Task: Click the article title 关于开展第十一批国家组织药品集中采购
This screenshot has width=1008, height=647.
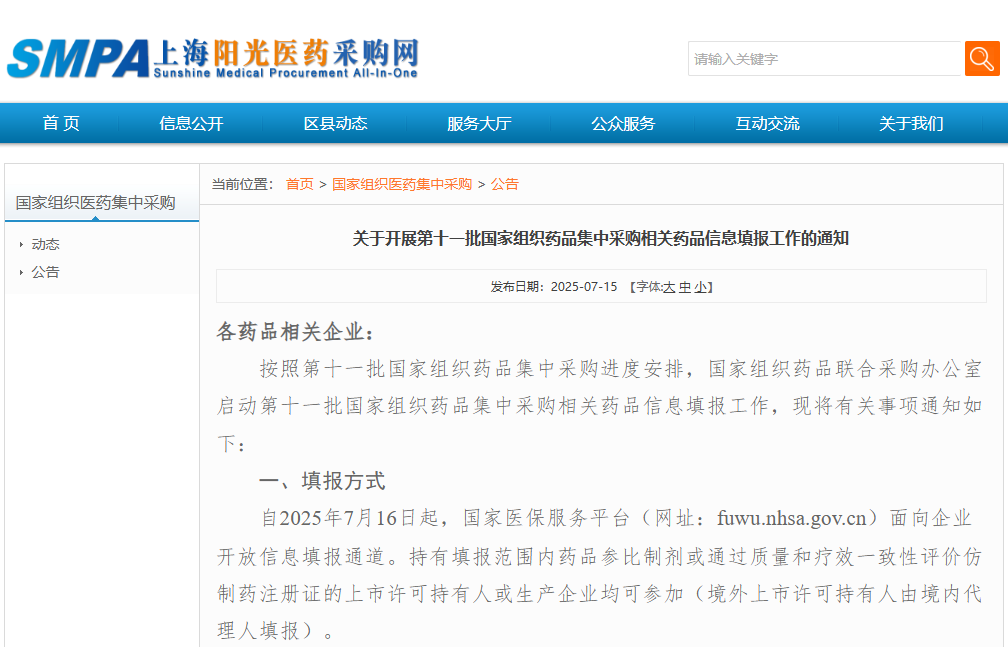Action: coord(600,239)
